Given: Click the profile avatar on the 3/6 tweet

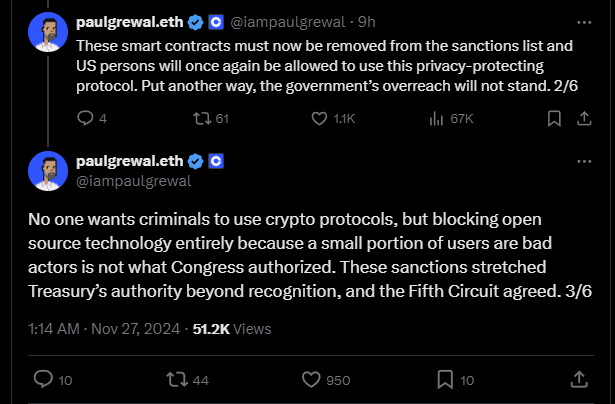Looking at the screenshot, I should (48, 171).
